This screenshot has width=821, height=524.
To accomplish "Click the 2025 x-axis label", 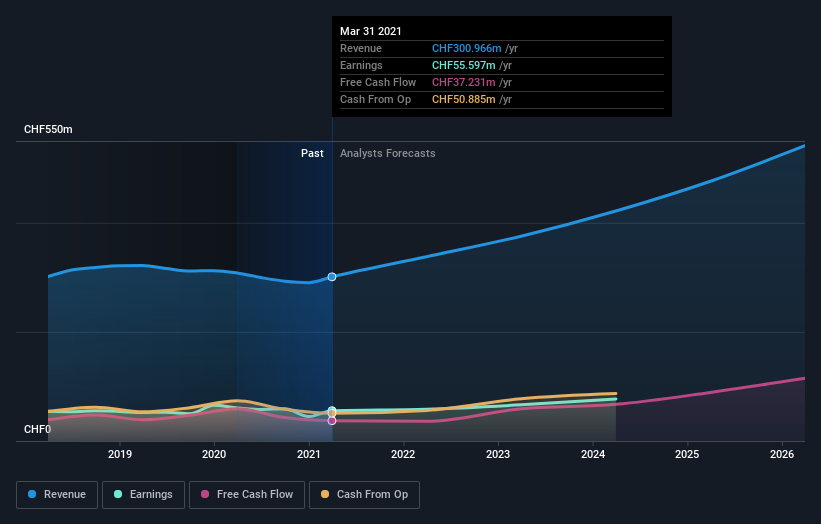I will pyautogui.click(x=687, y=454).
